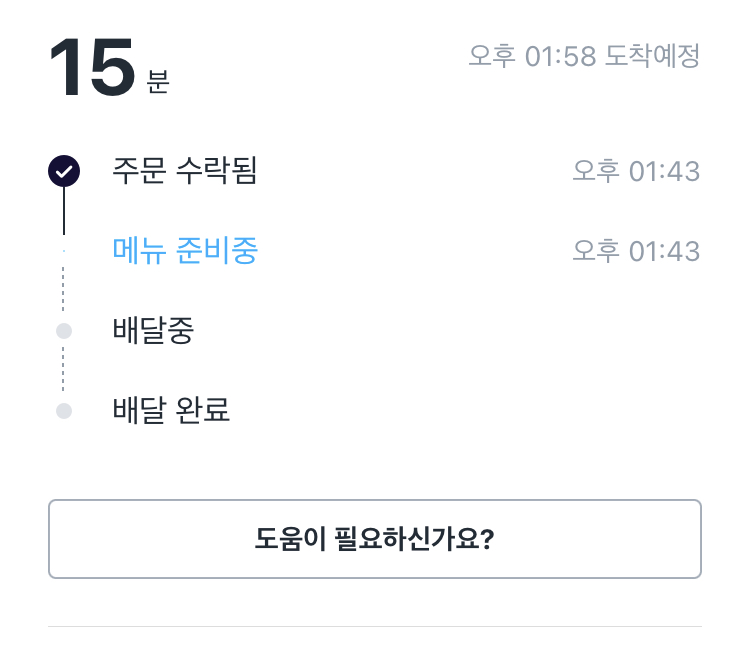Screen dimensions: 750x661
Task: Select the 주문 수락됨 status step
Action: coord(185,172)
